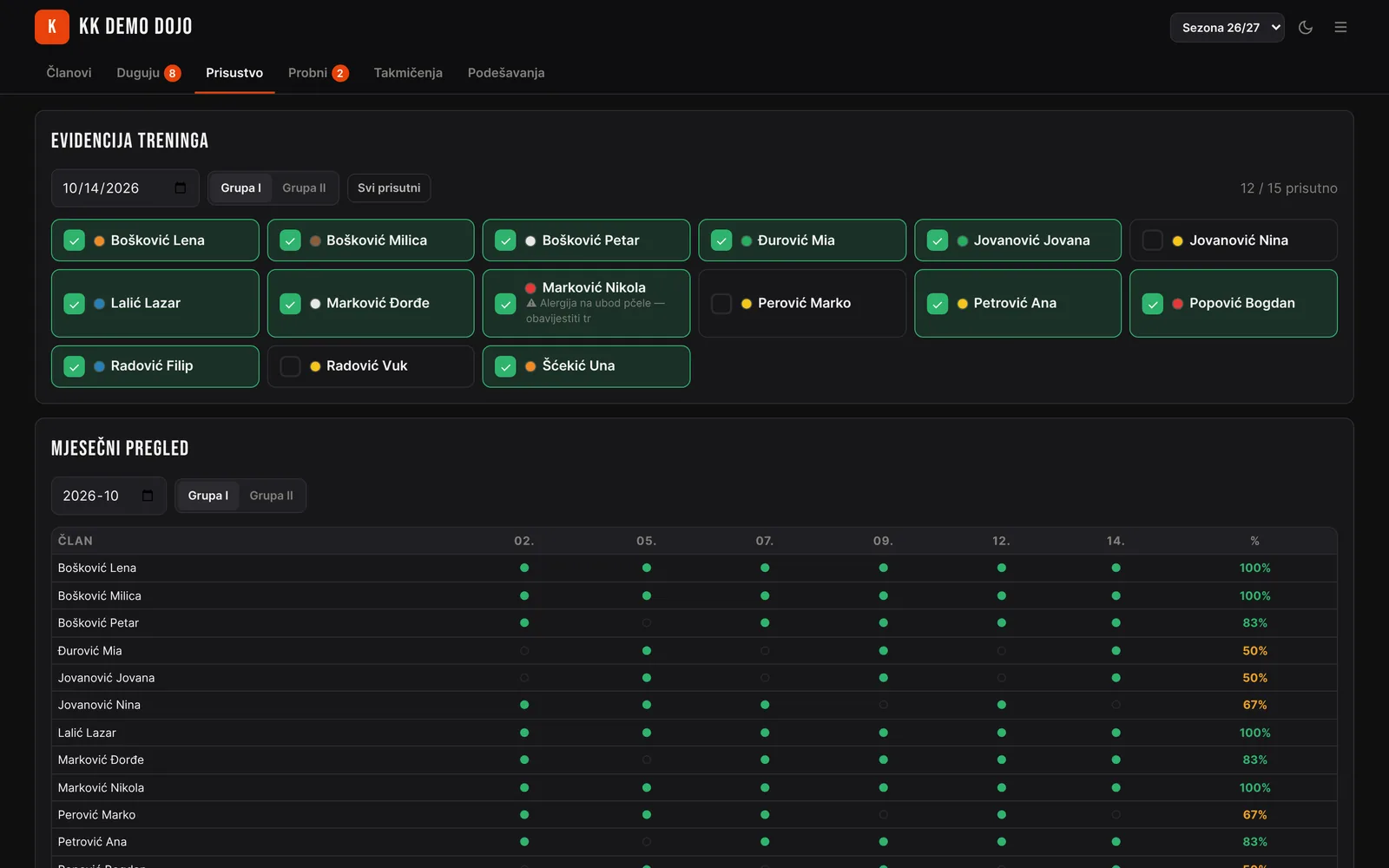The image size is (1389, 868).
Task: Check attendance for Jovanović Nina
Action: (1153, 240)
